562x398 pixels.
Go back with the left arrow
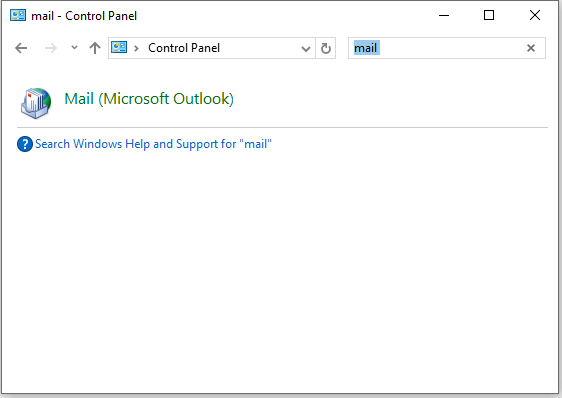(x=21, y=48)
